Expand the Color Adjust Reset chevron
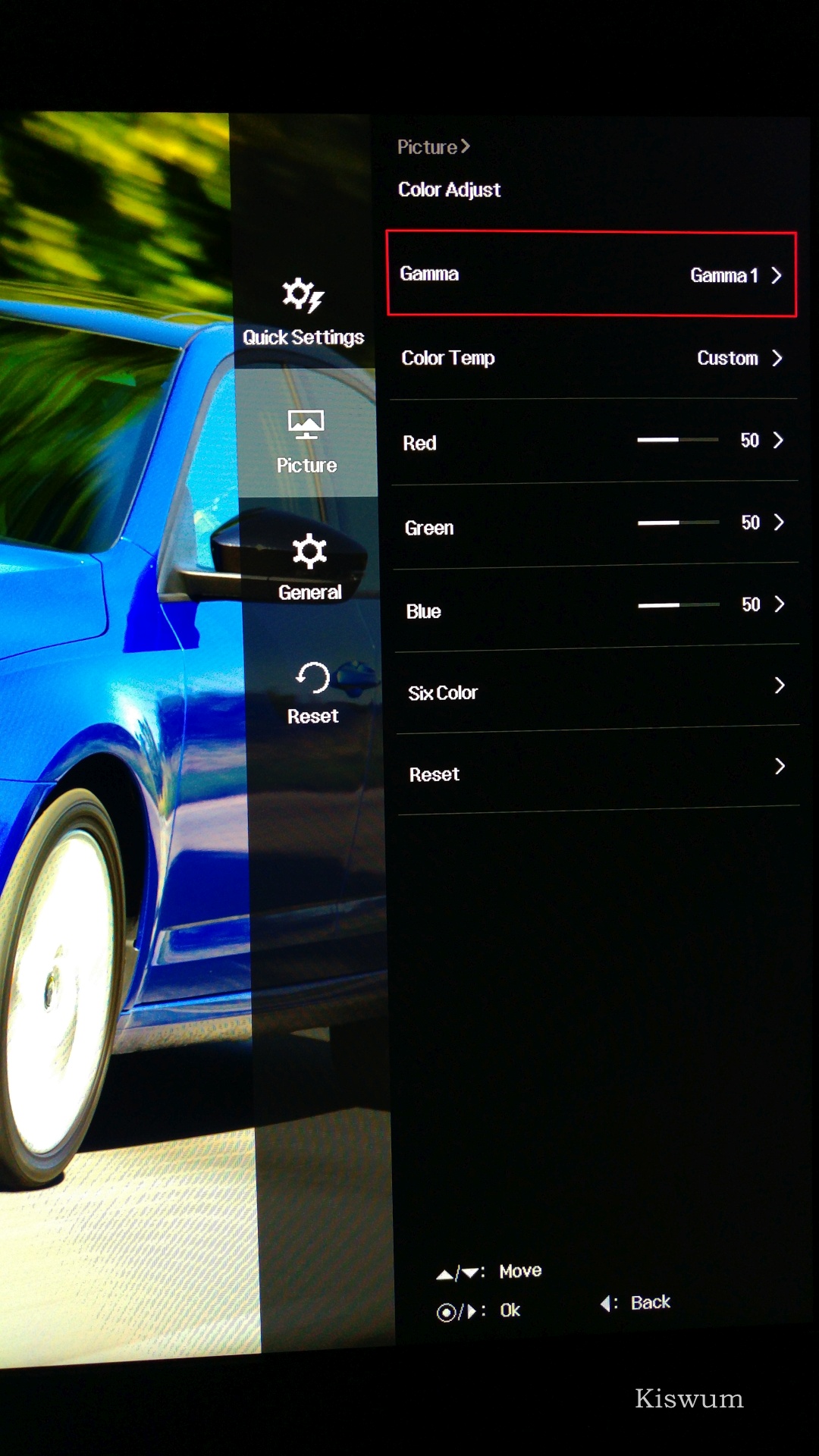The image size is (819, 1456). tap(780, 766)
